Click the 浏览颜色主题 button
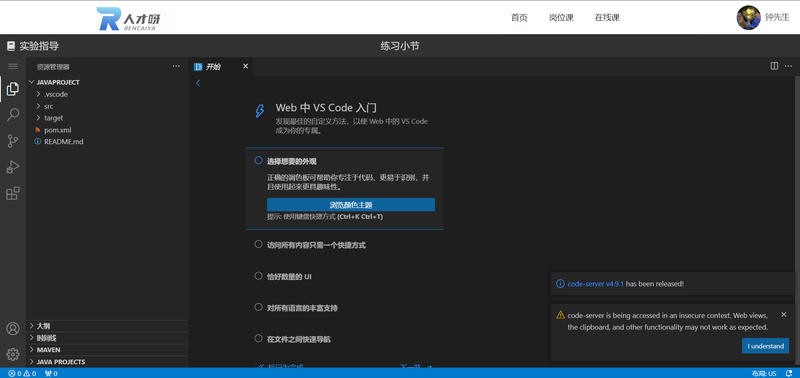The image size is (800, 378). tap(351, 205)
